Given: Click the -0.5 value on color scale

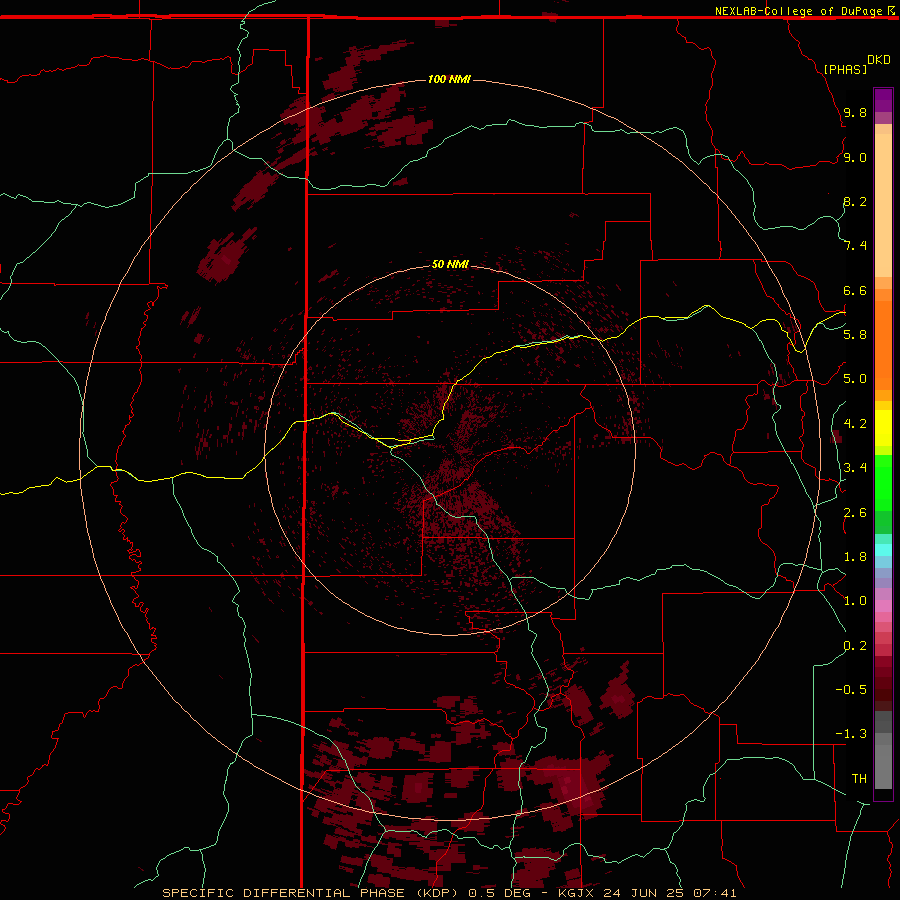Looking at the screenshot, I should (851, 689).
